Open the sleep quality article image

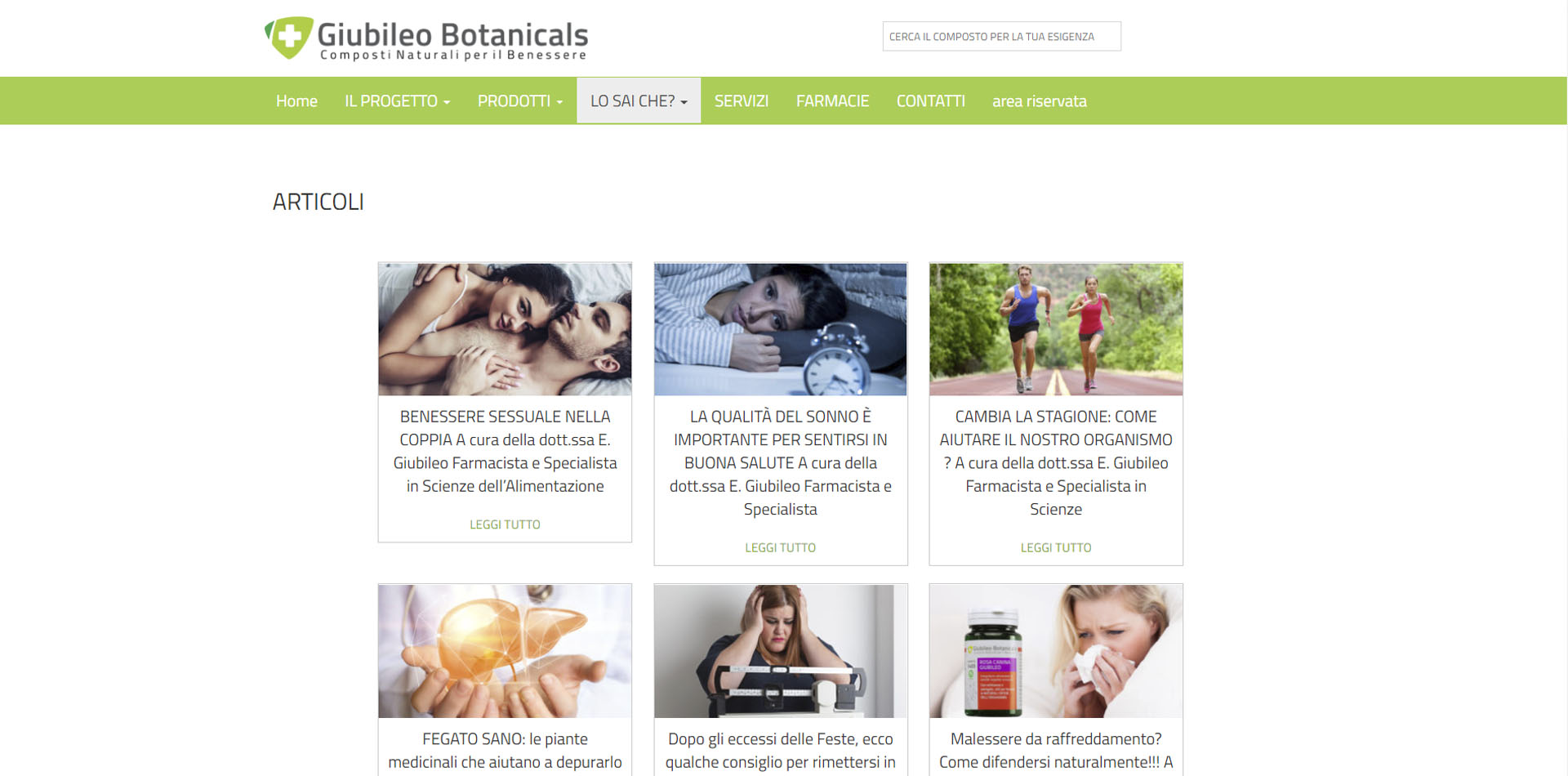click(x=780, y=329)
